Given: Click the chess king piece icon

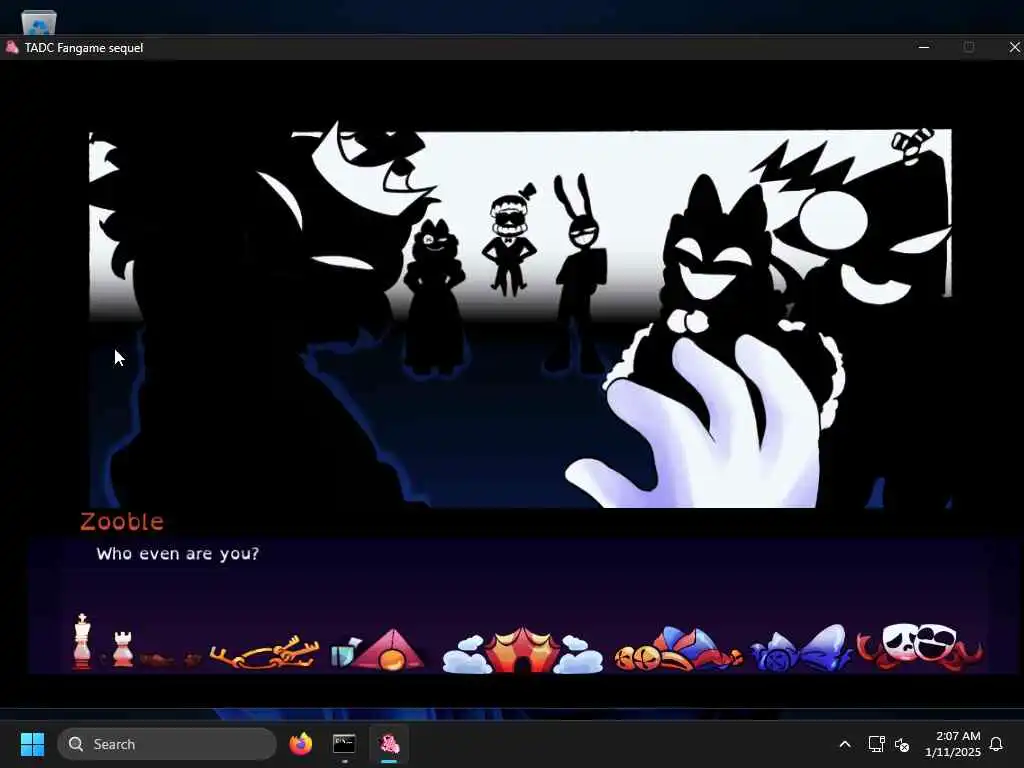Looking at the screenshot, I should click(82, 641).
